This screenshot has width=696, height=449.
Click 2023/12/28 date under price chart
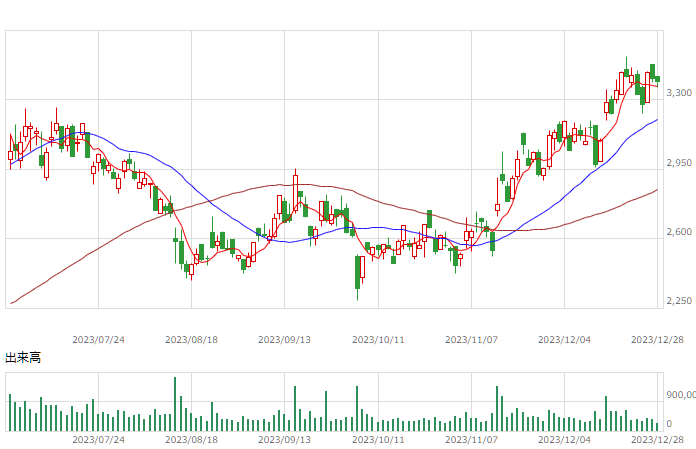tap(657, 340)
